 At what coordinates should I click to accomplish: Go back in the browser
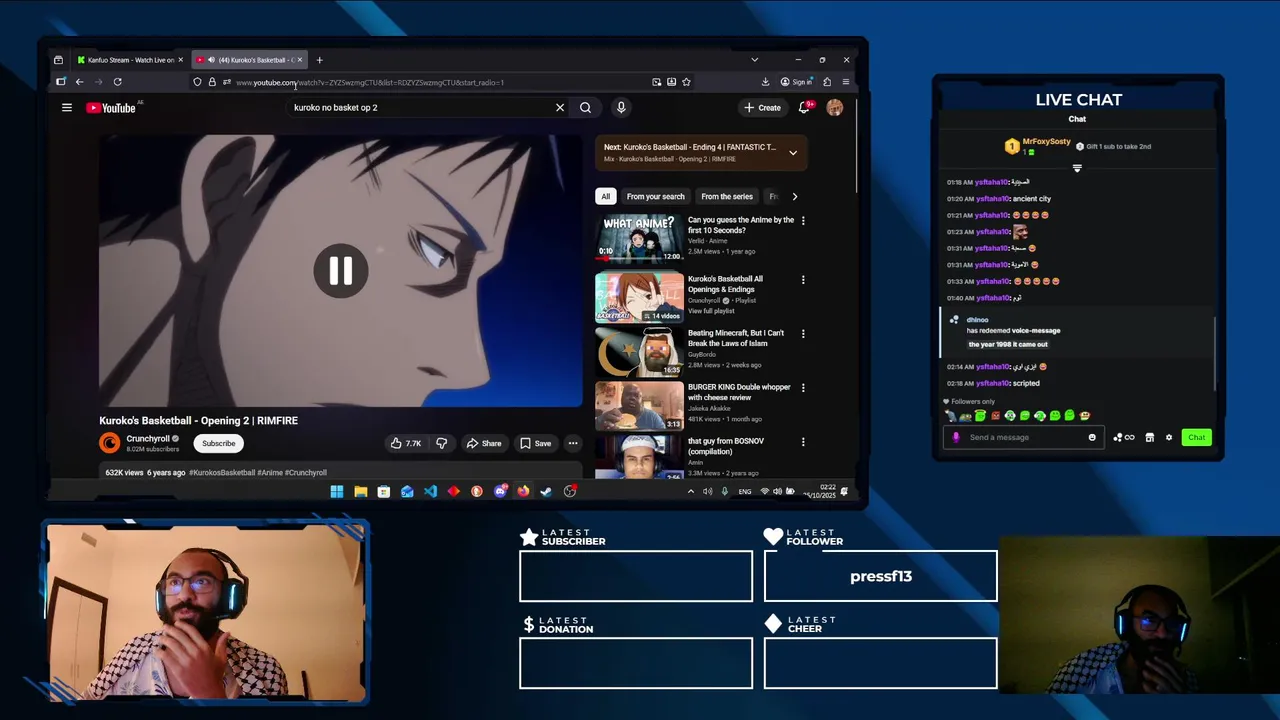click(79, 82)
